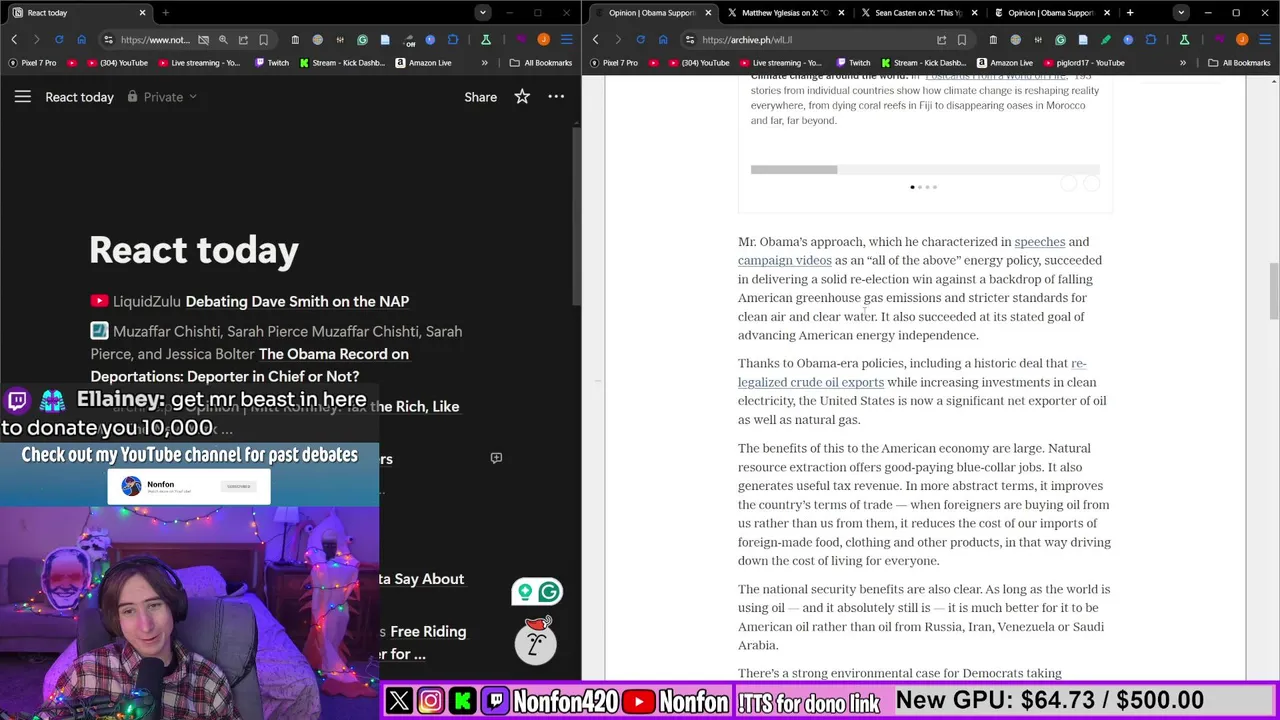1280x720 pixels.
Task: Open Twitch bookmark in left window
Action: [x=272, y=62]
